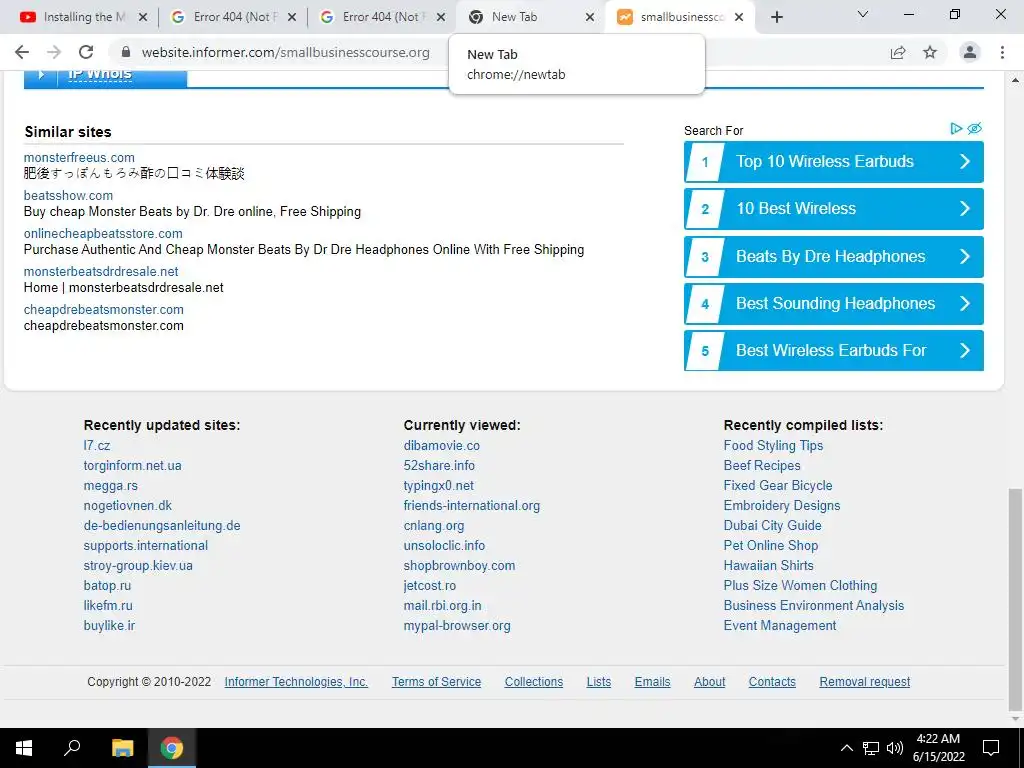Open a new tab with plus button
Viewport: 1024px width, 768px height.
[x=776, y=17]
